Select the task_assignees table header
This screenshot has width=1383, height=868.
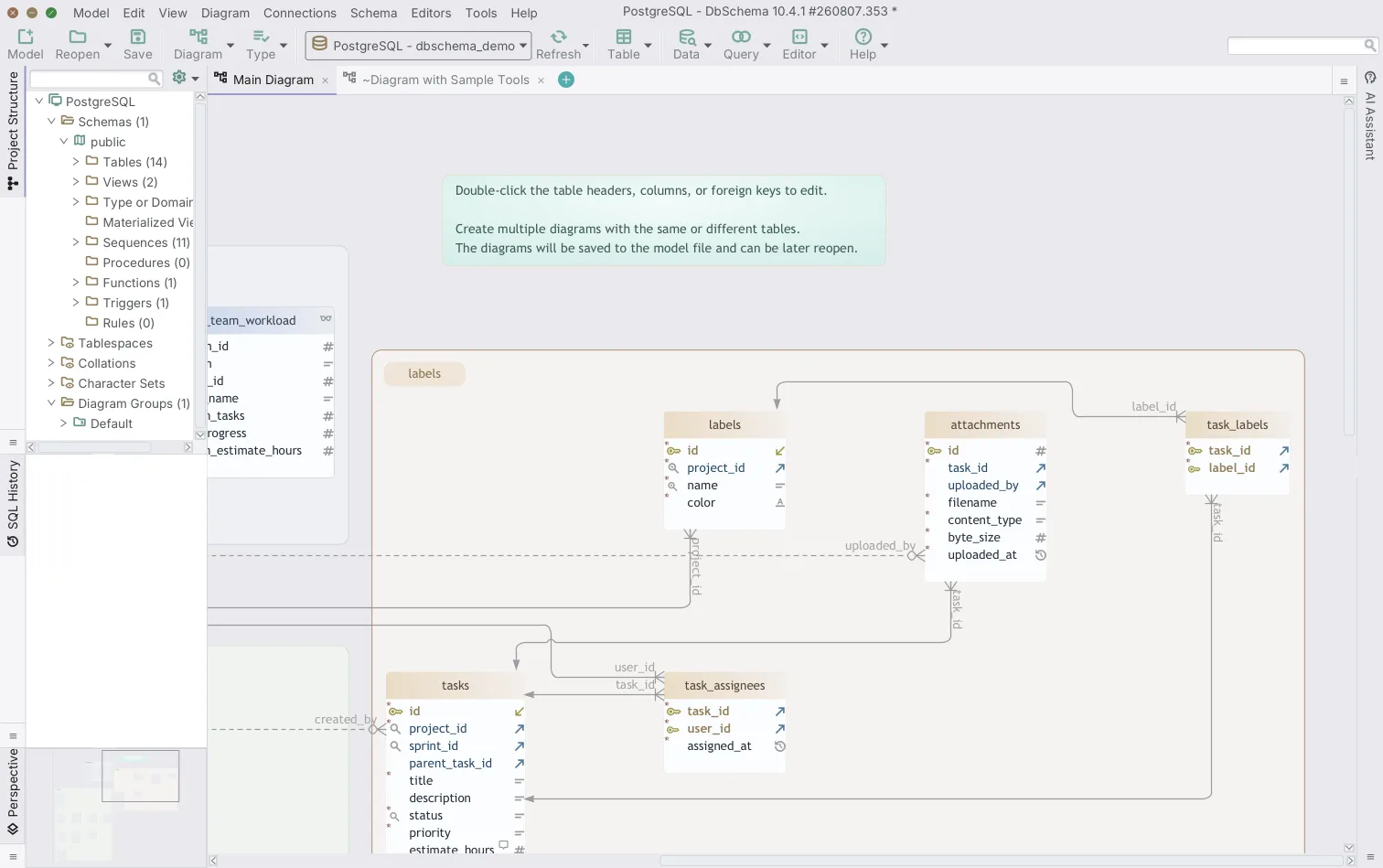pyautogui.click(x=724, y=685)
